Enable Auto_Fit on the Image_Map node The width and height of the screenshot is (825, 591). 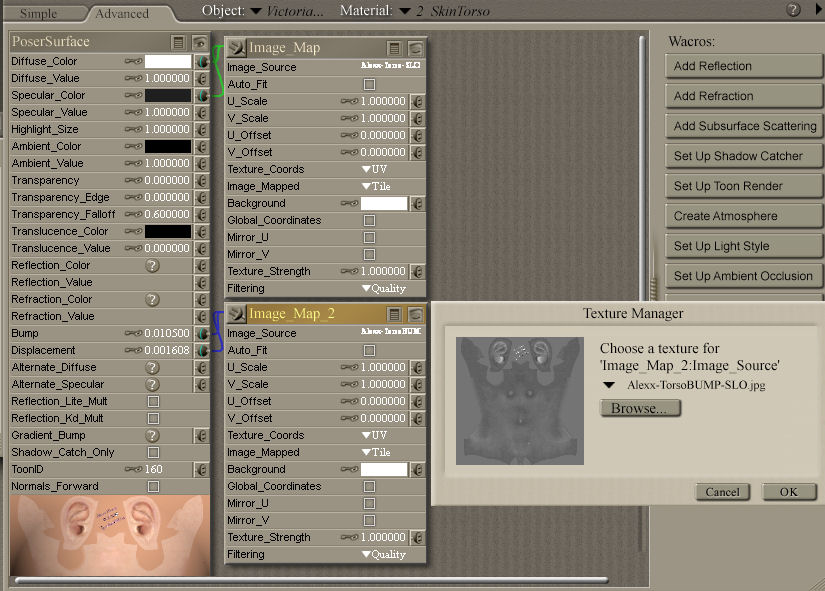coord(369,85)
